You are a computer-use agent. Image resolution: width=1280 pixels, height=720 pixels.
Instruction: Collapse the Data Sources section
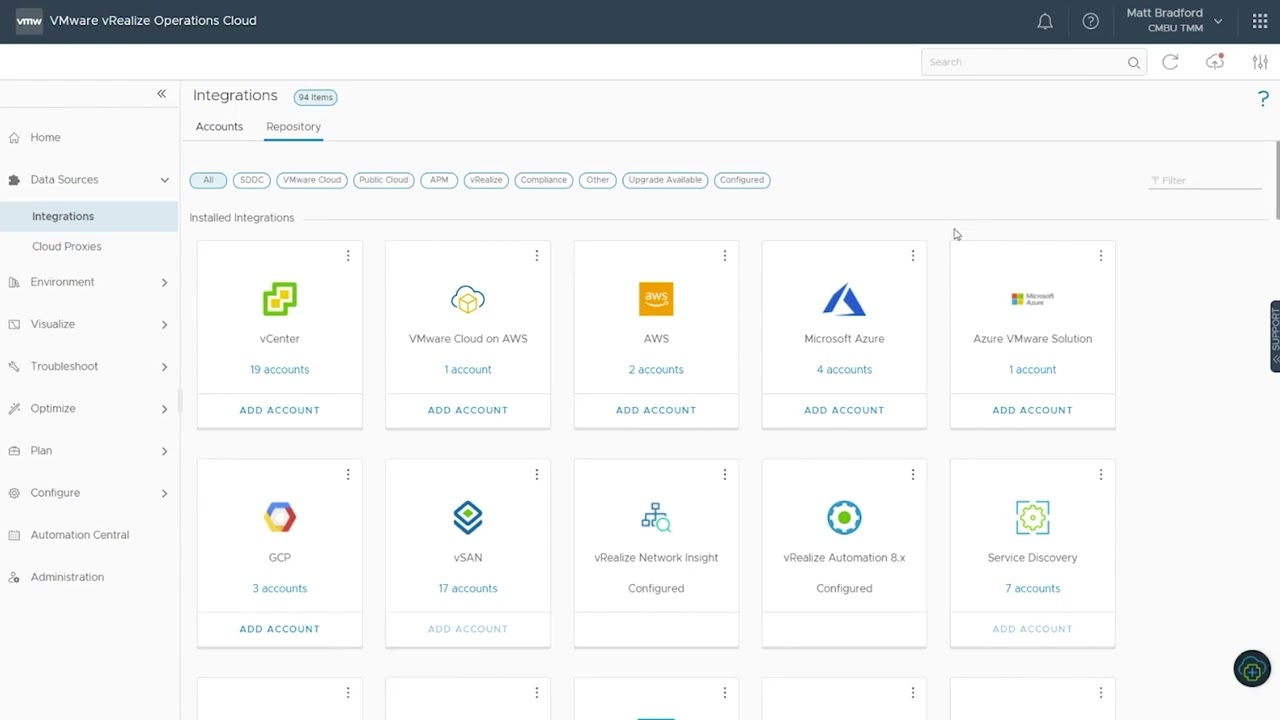[x=165, y=180]
